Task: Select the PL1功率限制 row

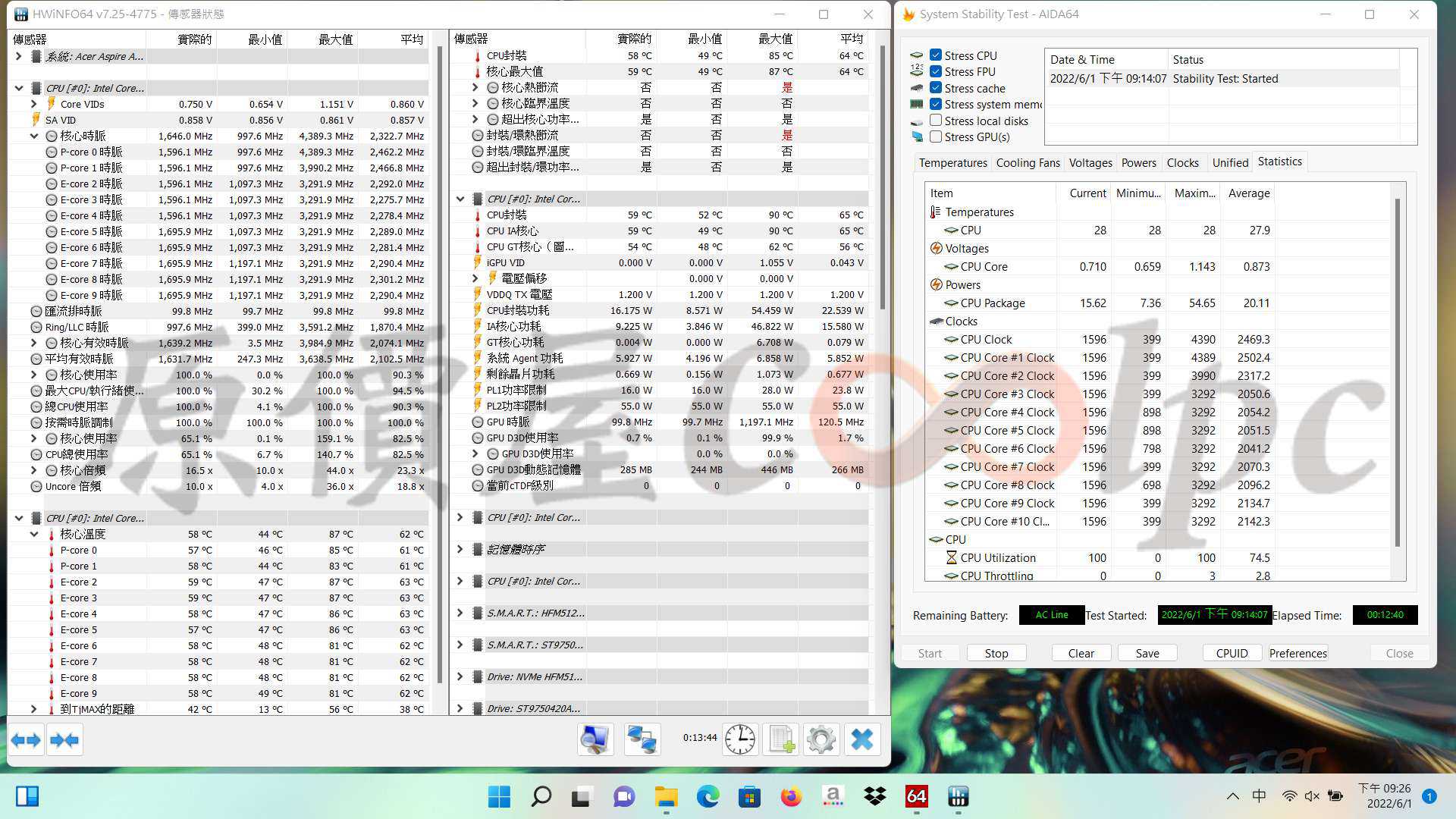Action: pyautogui.click(x=660, y=390)
